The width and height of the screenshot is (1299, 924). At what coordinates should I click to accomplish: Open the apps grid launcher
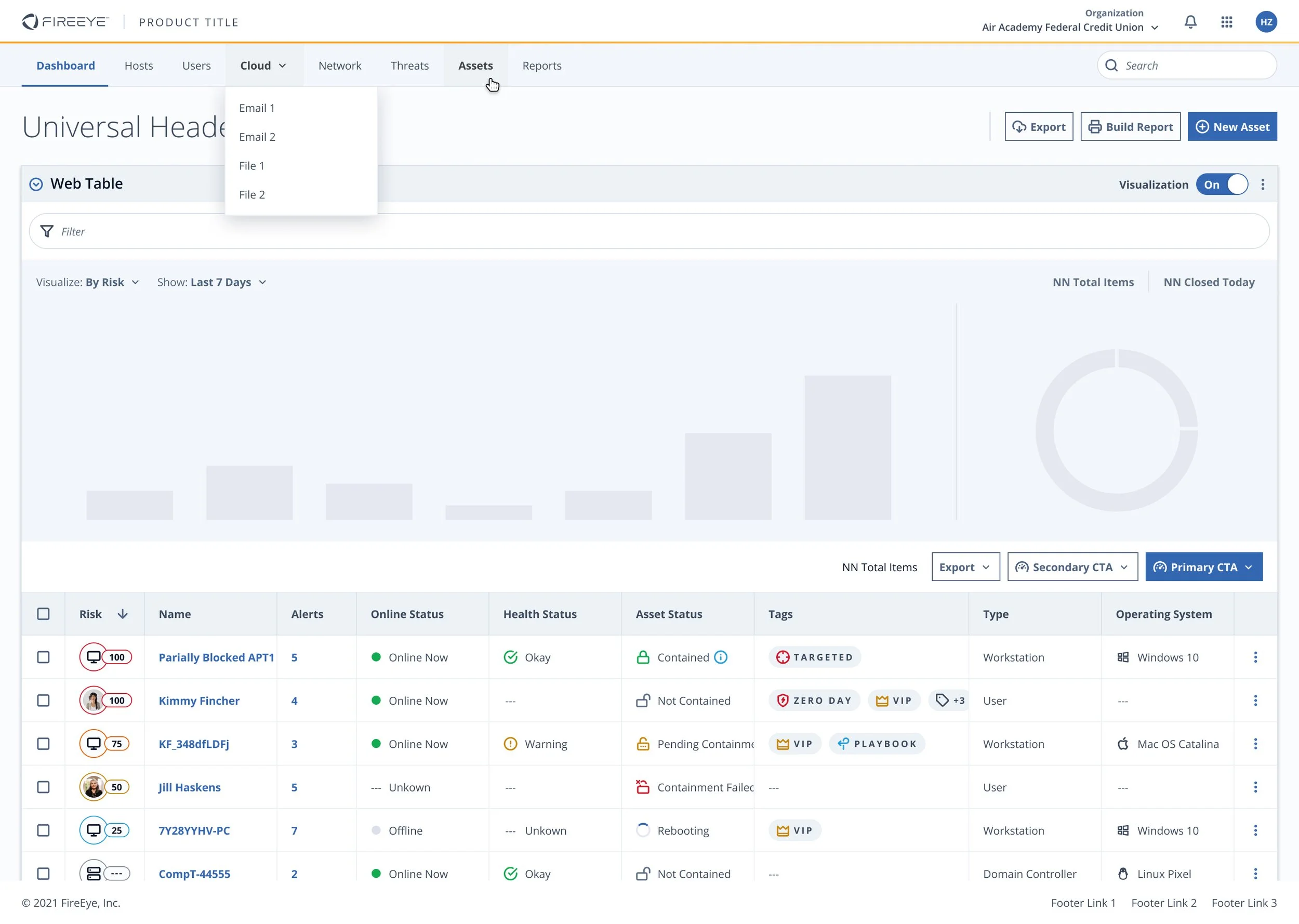(1226, 22)
